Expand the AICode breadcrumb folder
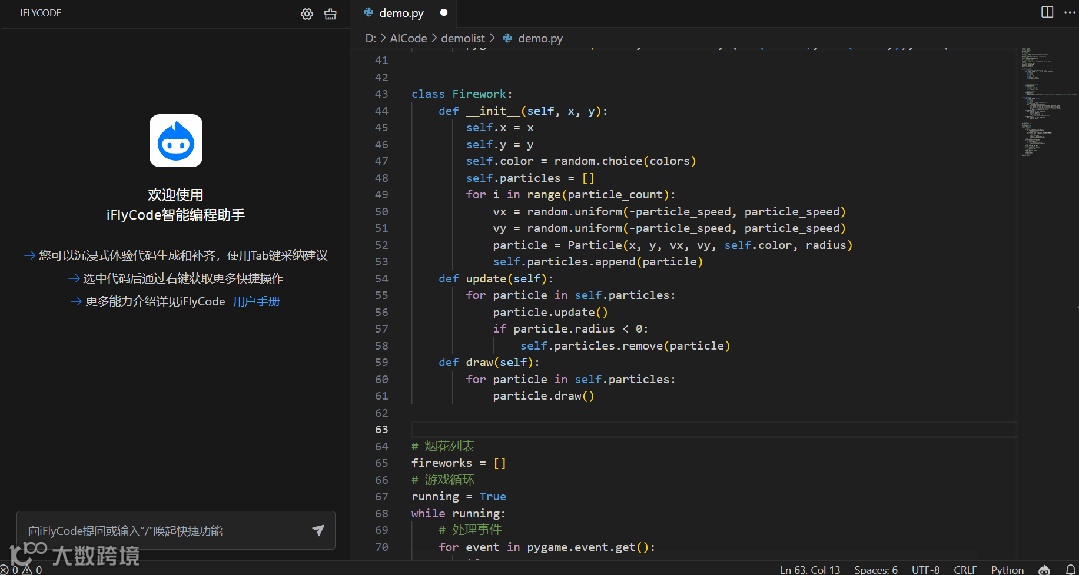Screen dimensions: 1079x575 pos(408,38)
